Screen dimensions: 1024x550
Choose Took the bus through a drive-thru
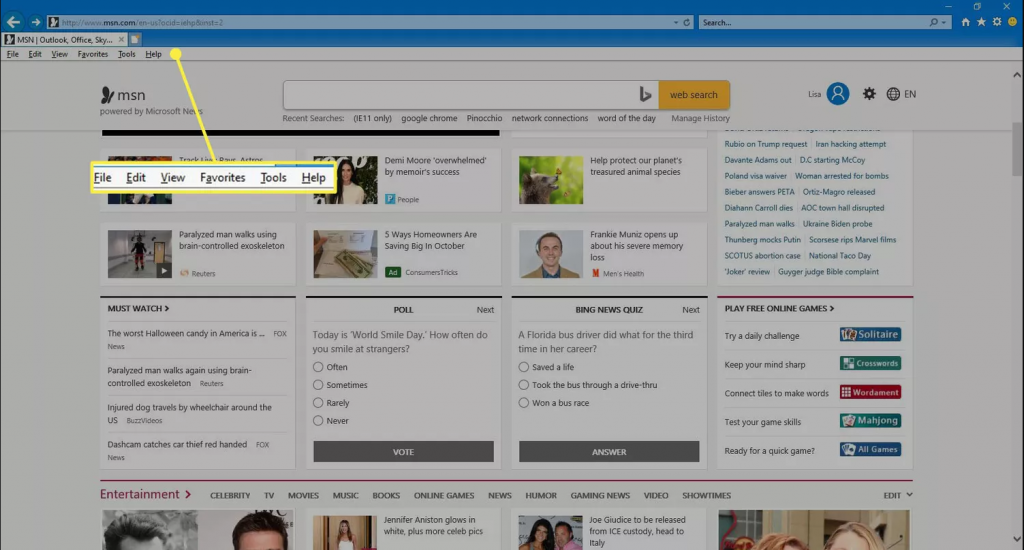click(524, 385)
